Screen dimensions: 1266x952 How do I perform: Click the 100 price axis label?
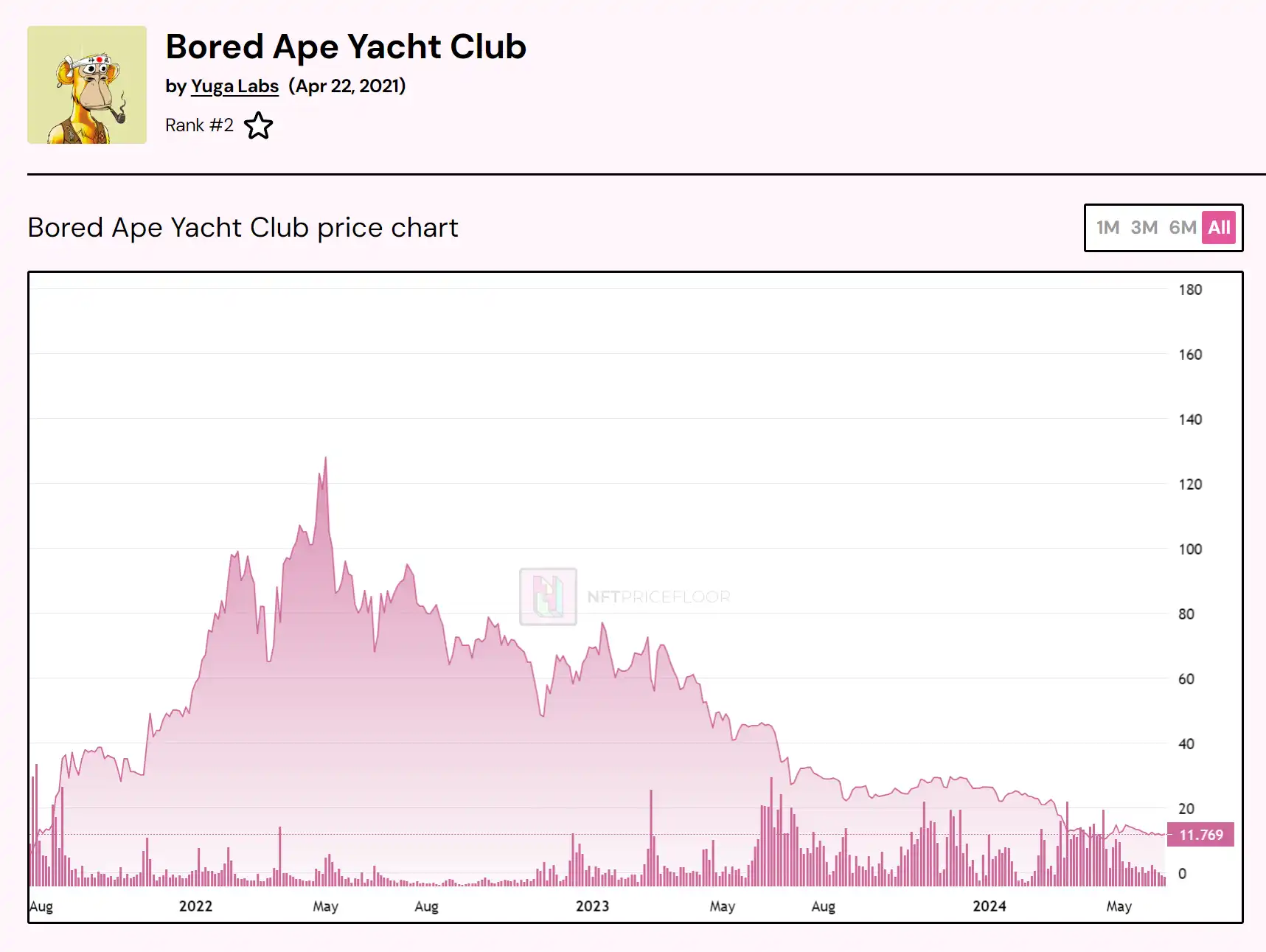(1189, 549)
